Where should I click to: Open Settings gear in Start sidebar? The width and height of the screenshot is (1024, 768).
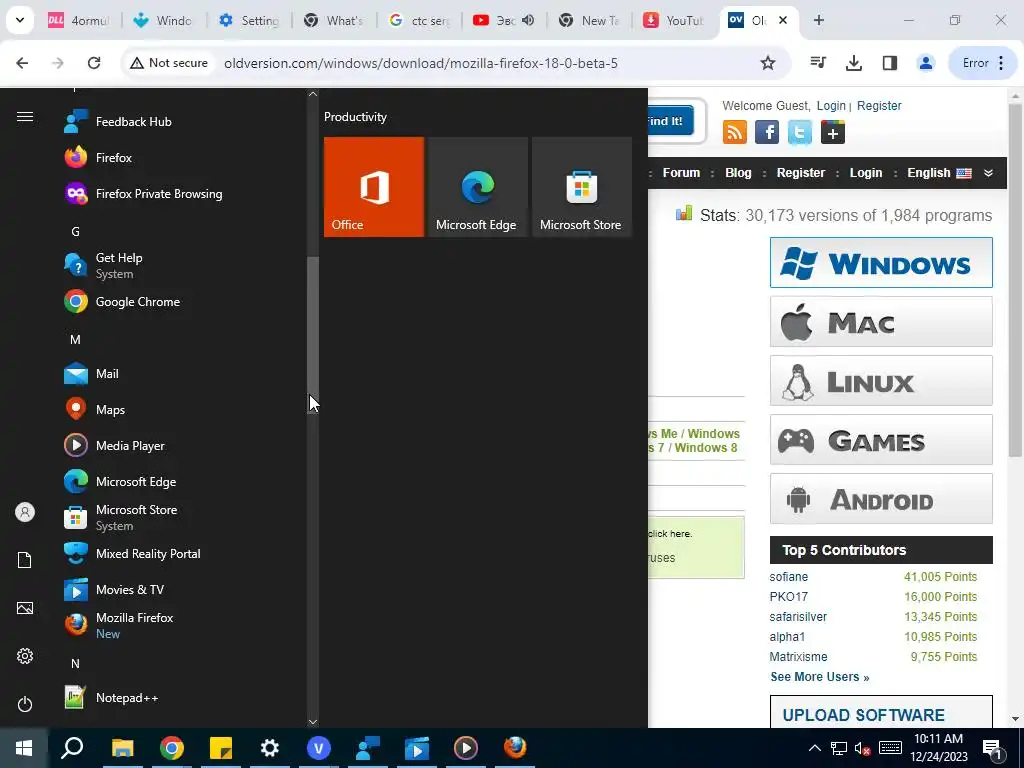point(25,656)
